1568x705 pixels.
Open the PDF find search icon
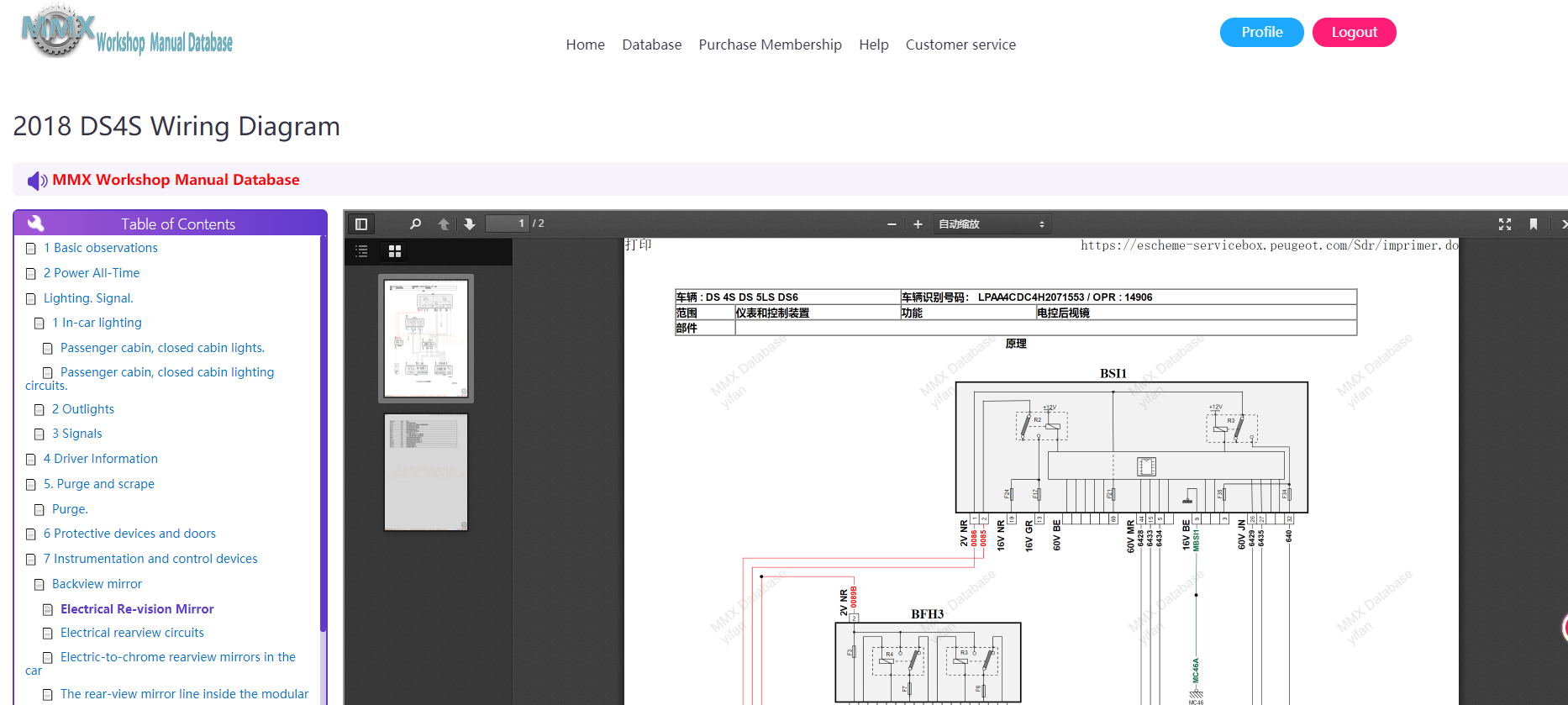coord(415,224)
